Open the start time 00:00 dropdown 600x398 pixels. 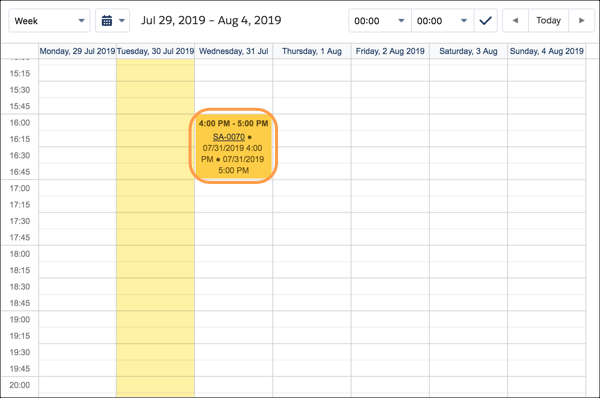coord(380,21)
